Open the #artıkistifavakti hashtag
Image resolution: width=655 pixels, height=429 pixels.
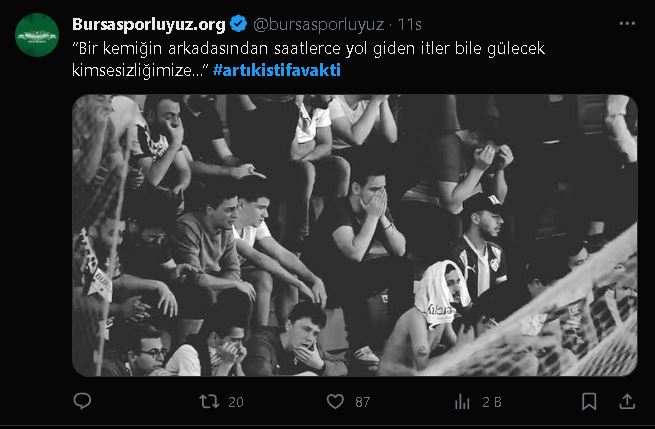point(277,70)
